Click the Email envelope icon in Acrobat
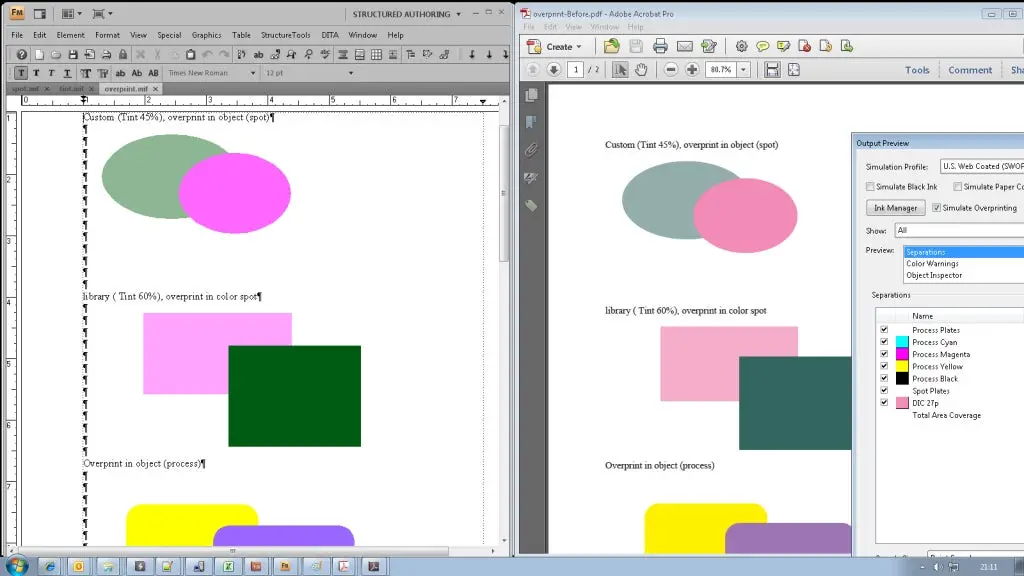Viewport: 1024px width, 576px height. tap(685, 46)
